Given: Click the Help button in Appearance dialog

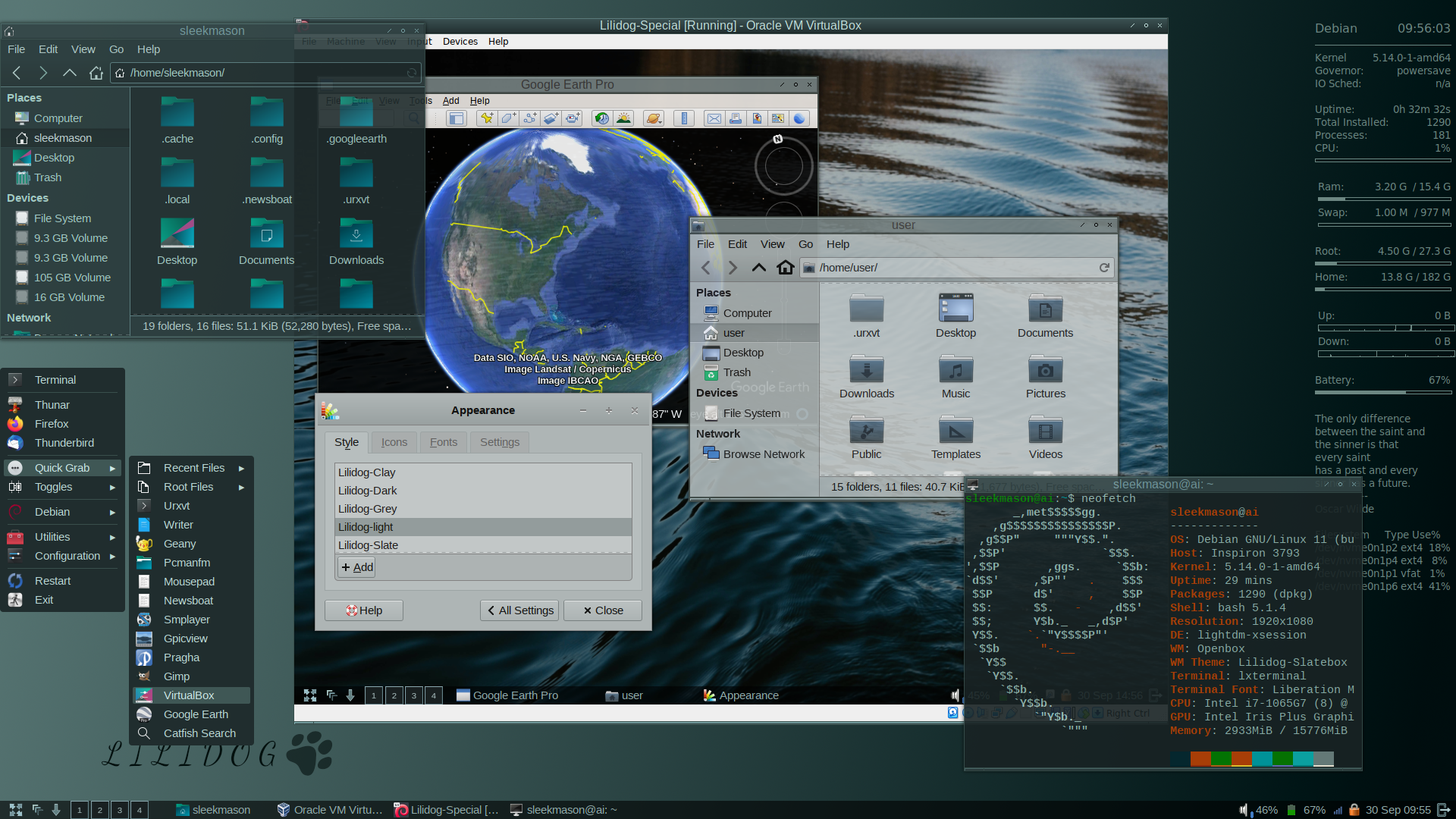Looking at the screenshot, I should click(x=364, y=610).
